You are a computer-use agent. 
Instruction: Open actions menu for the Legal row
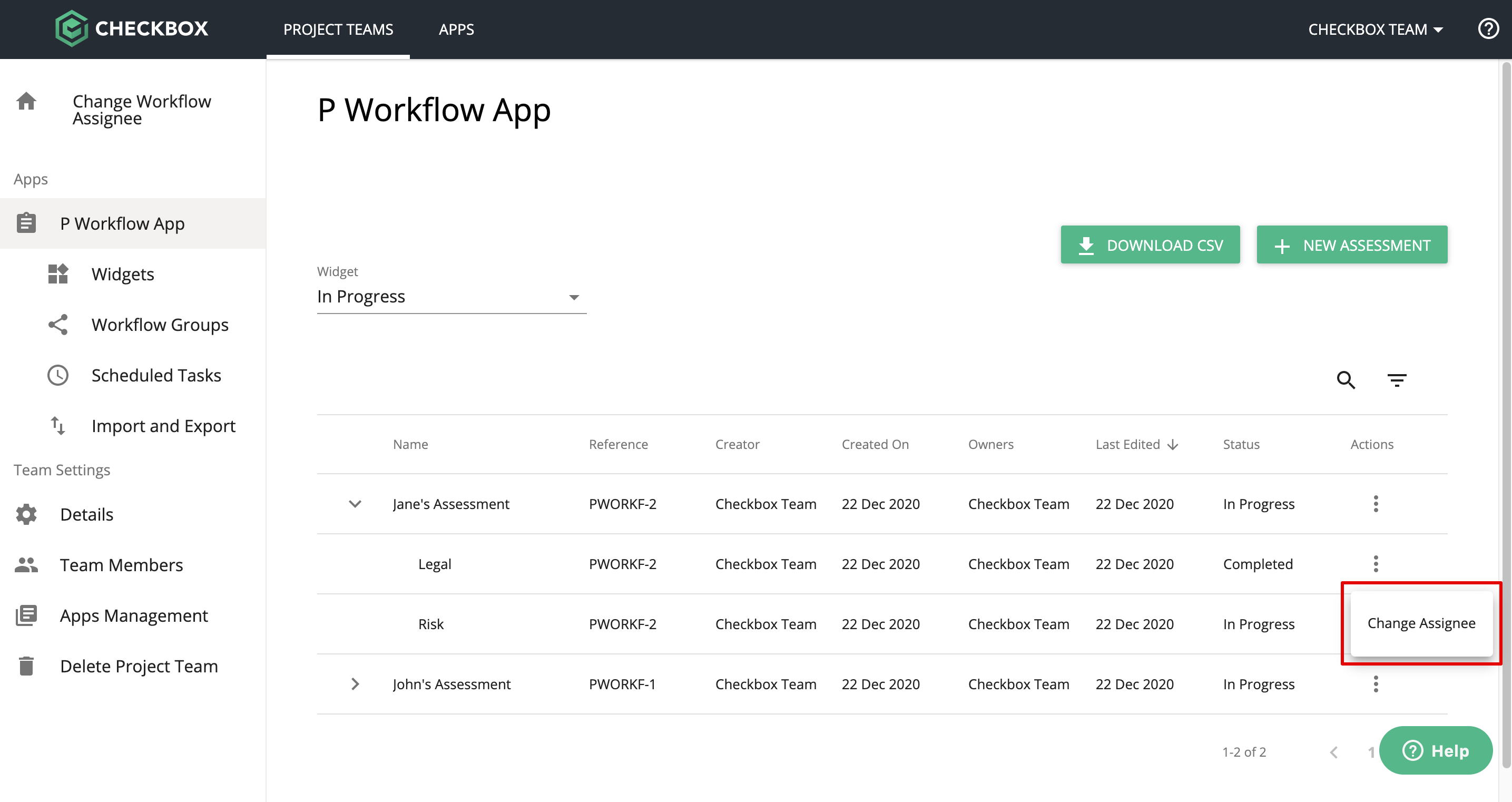coord(1376,564)
